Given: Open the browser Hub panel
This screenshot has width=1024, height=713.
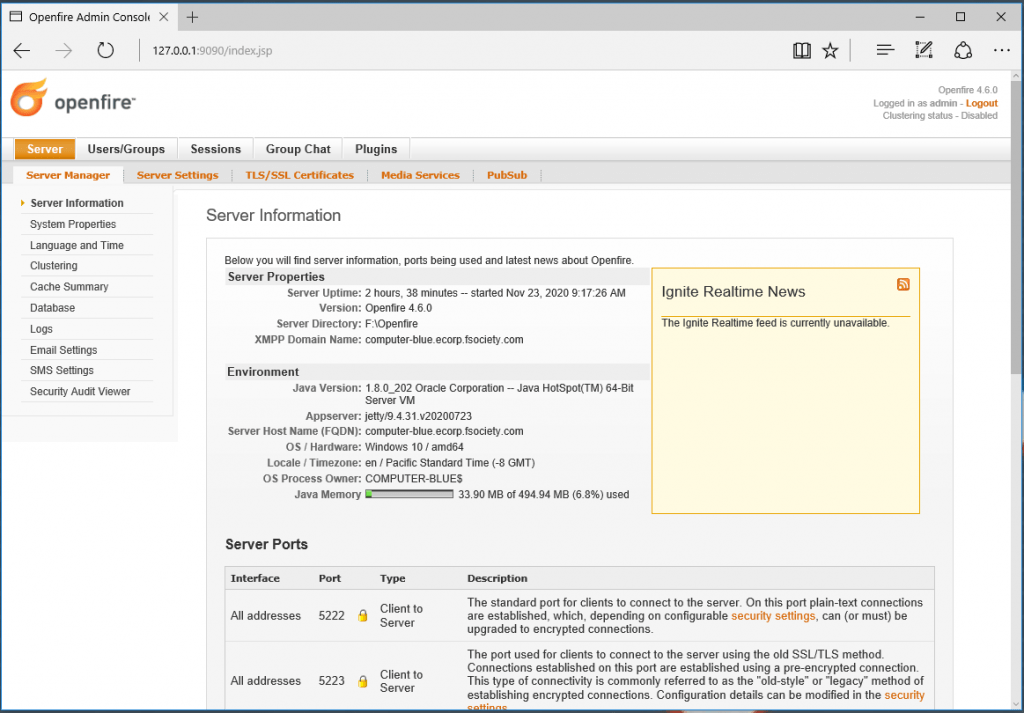Looking at the screenshot, I should pos(885,50).
